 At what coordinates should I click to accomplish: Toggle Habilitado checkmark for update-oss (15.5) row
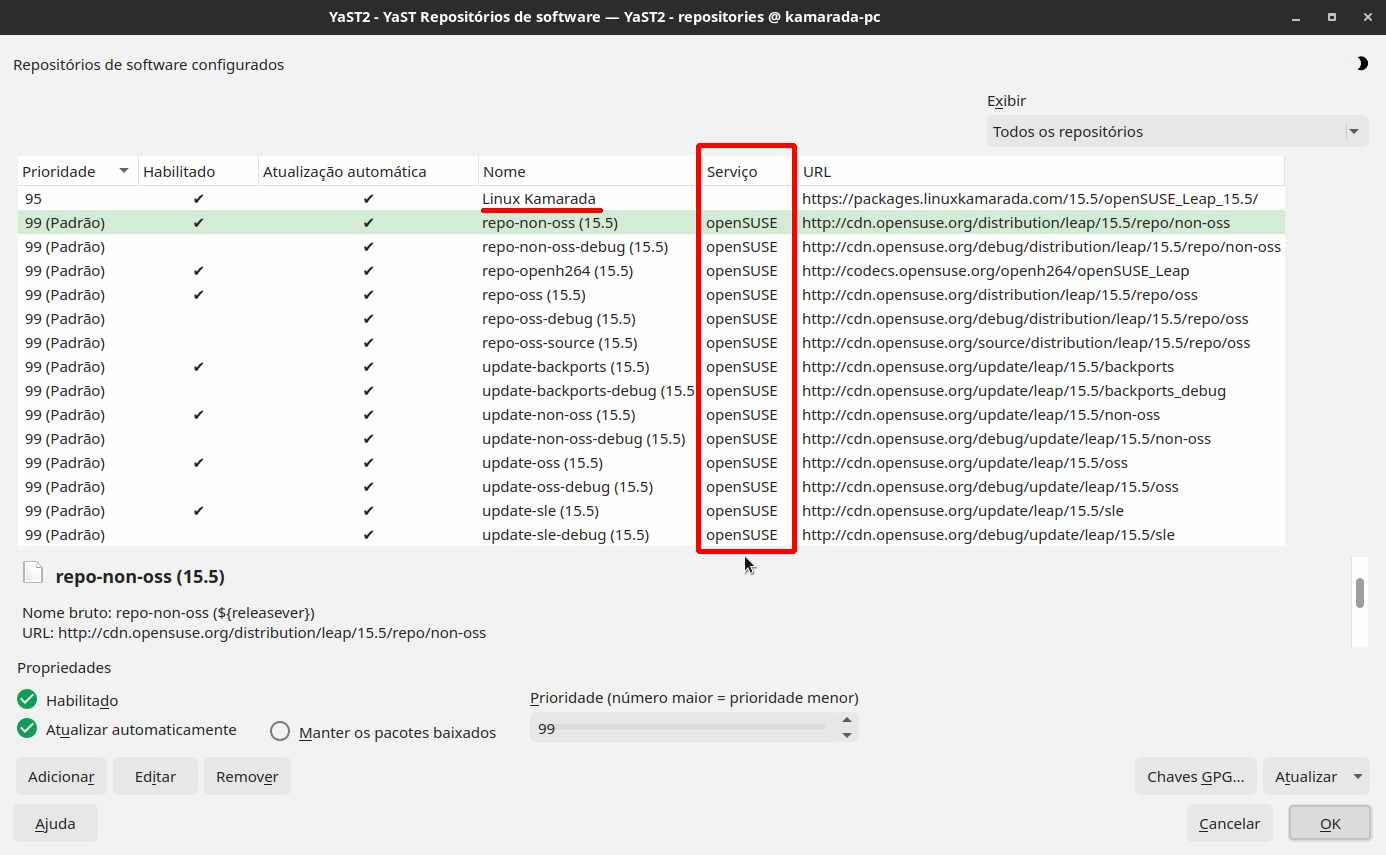click(198, 463)
